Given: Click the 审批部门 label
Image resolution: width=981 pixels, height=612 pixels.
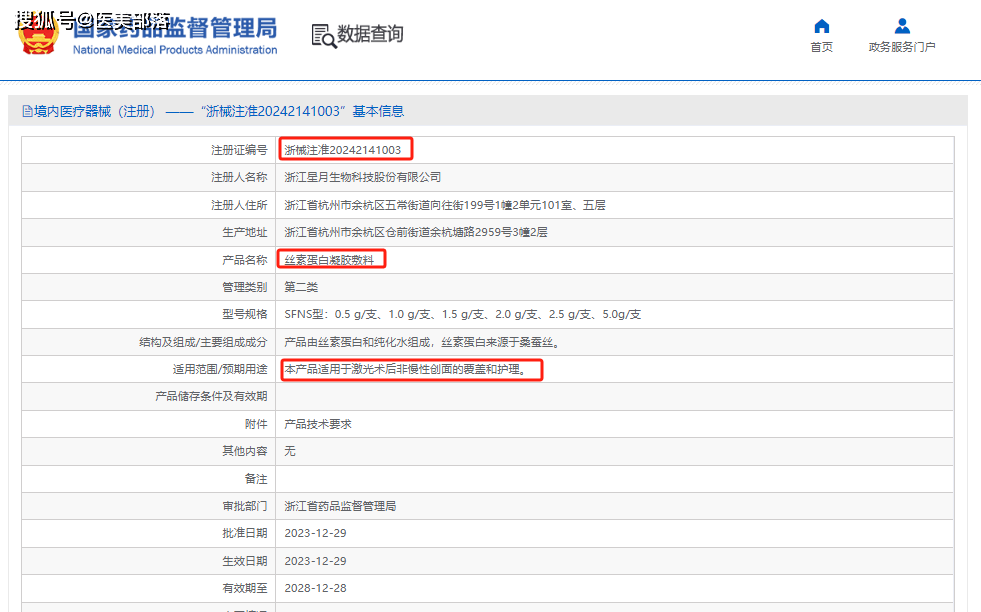Looking at the screenshot, I should pyautogui.click(x=245, y=506).
